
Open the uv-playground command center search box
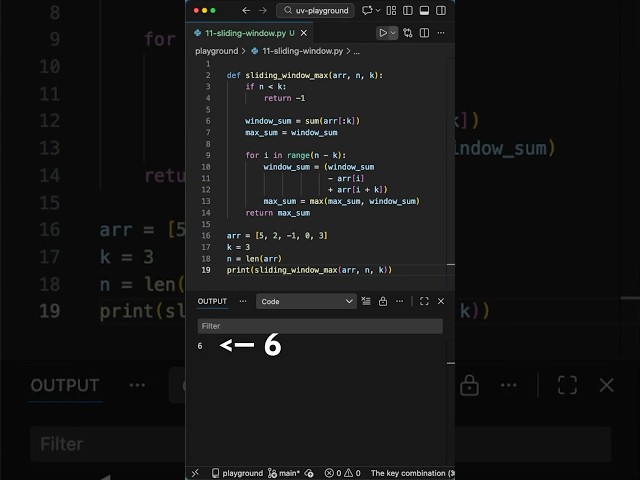click(315, 10)
